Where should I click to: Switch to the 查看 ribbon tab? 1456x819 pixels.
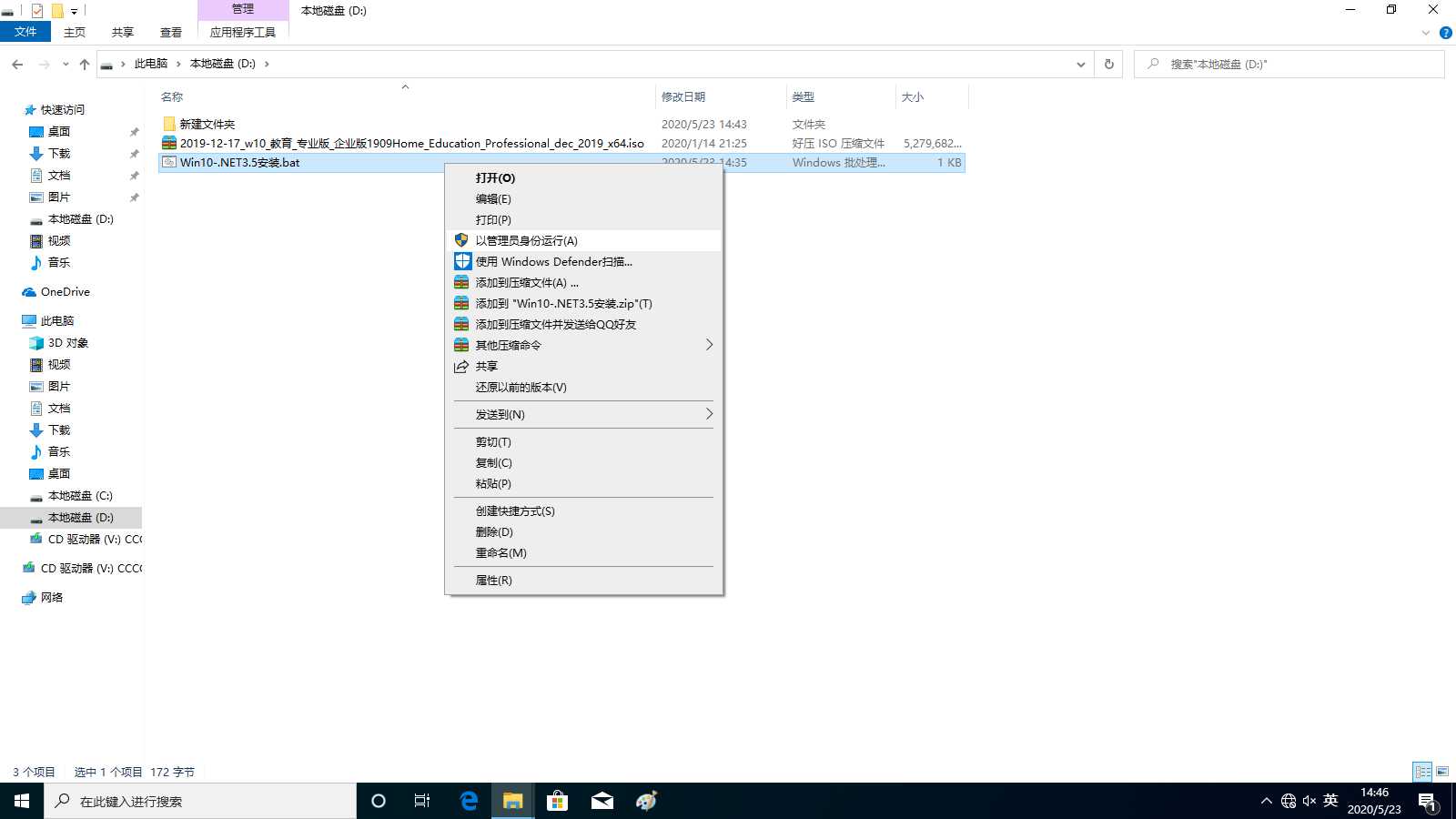coord(171,32)
